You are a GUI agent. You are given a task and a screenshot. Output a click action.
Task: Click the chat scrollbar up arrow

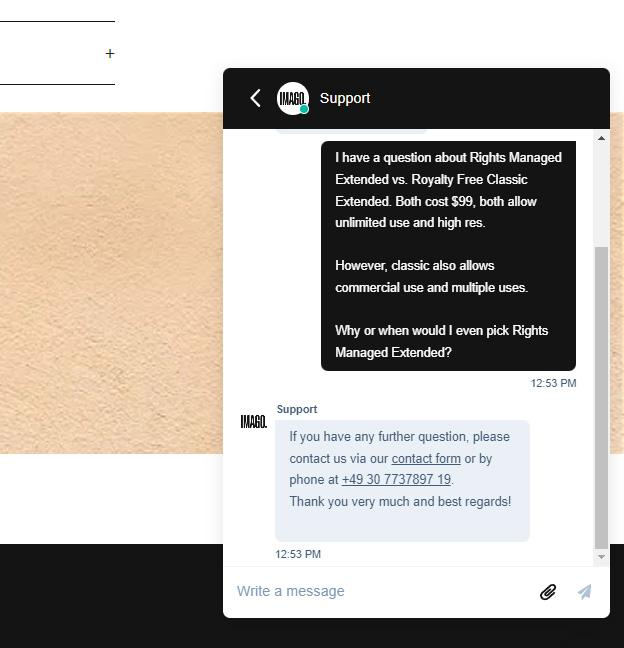601,139
